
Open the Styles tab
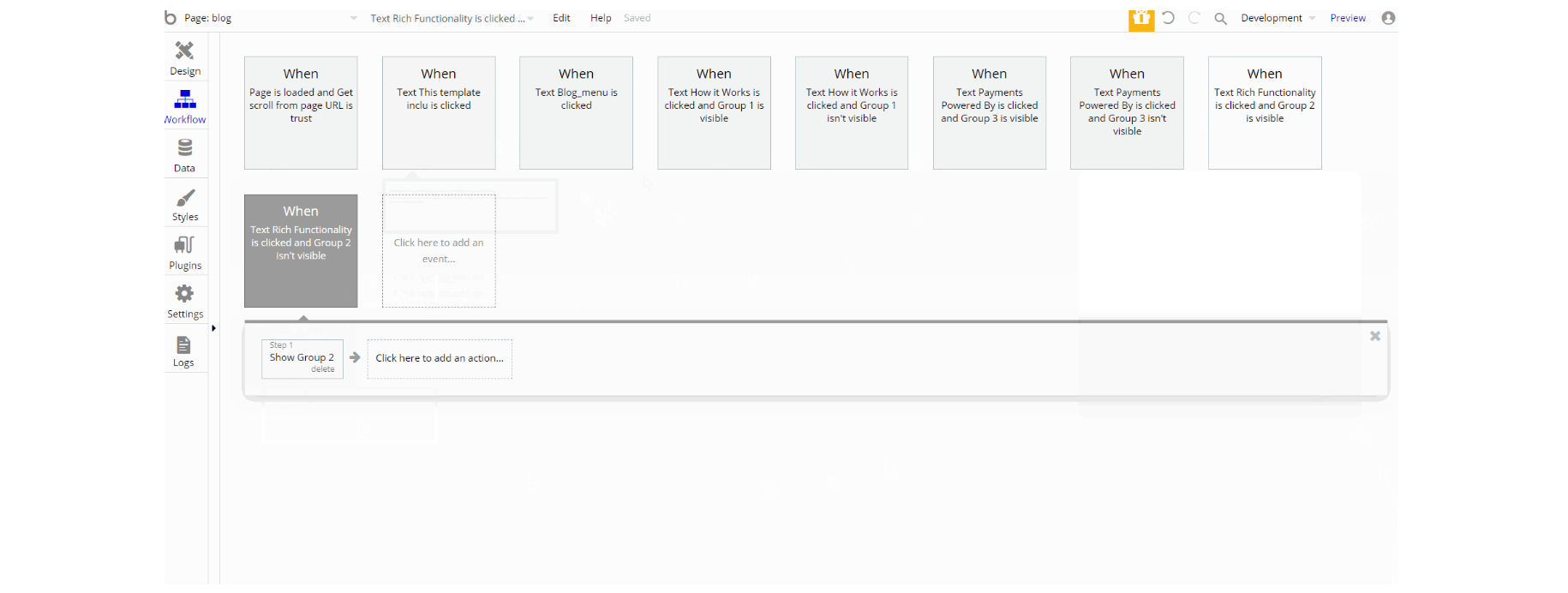(x=185, y=205)
